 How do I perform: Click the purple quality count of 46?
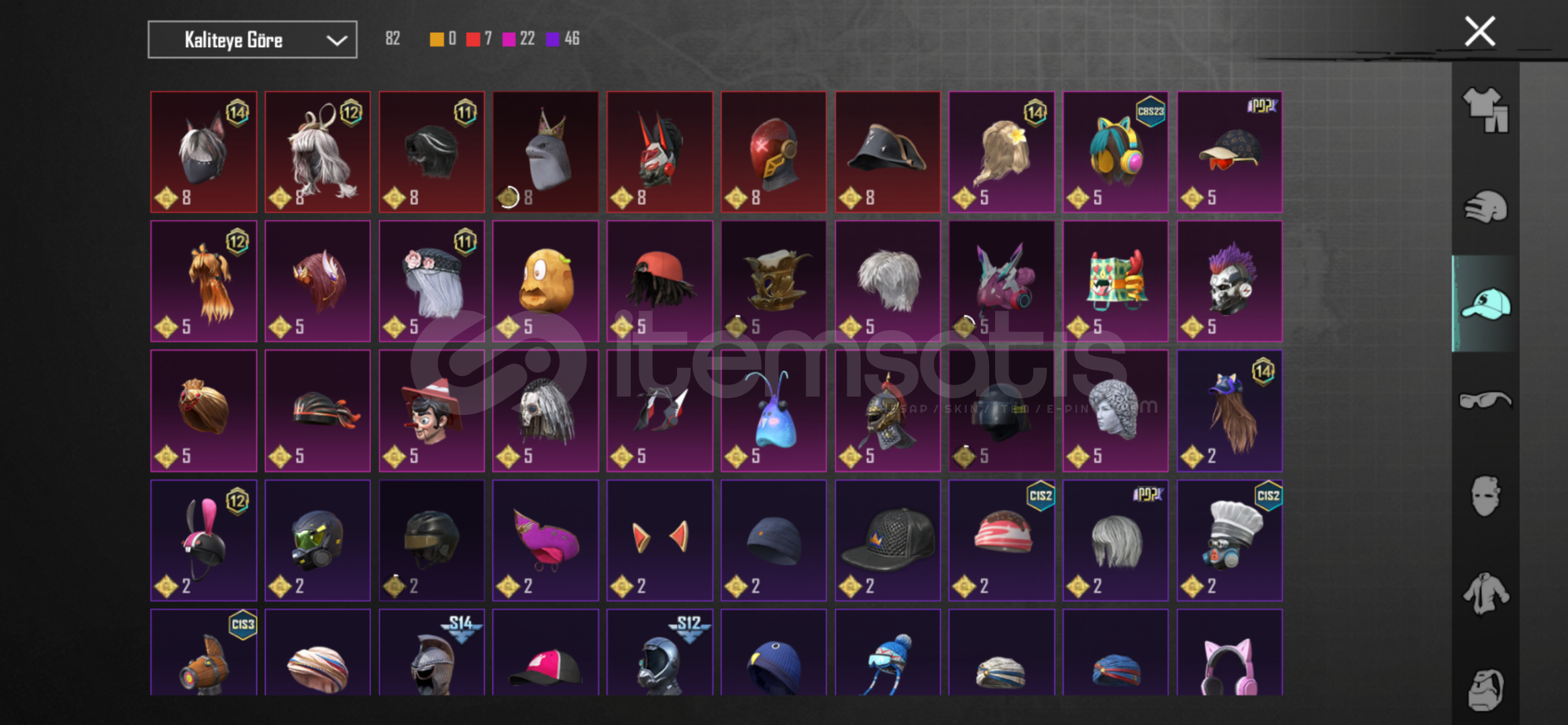563,39
